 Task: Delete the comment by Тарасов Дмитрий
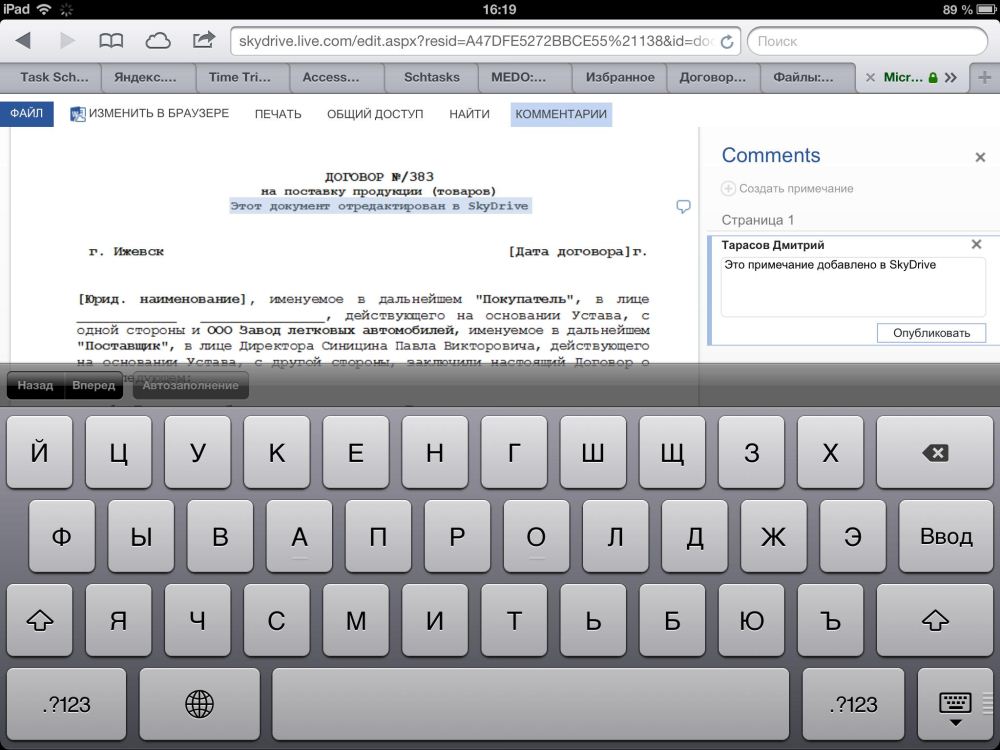pyautogui.click(x=976, y=244)
